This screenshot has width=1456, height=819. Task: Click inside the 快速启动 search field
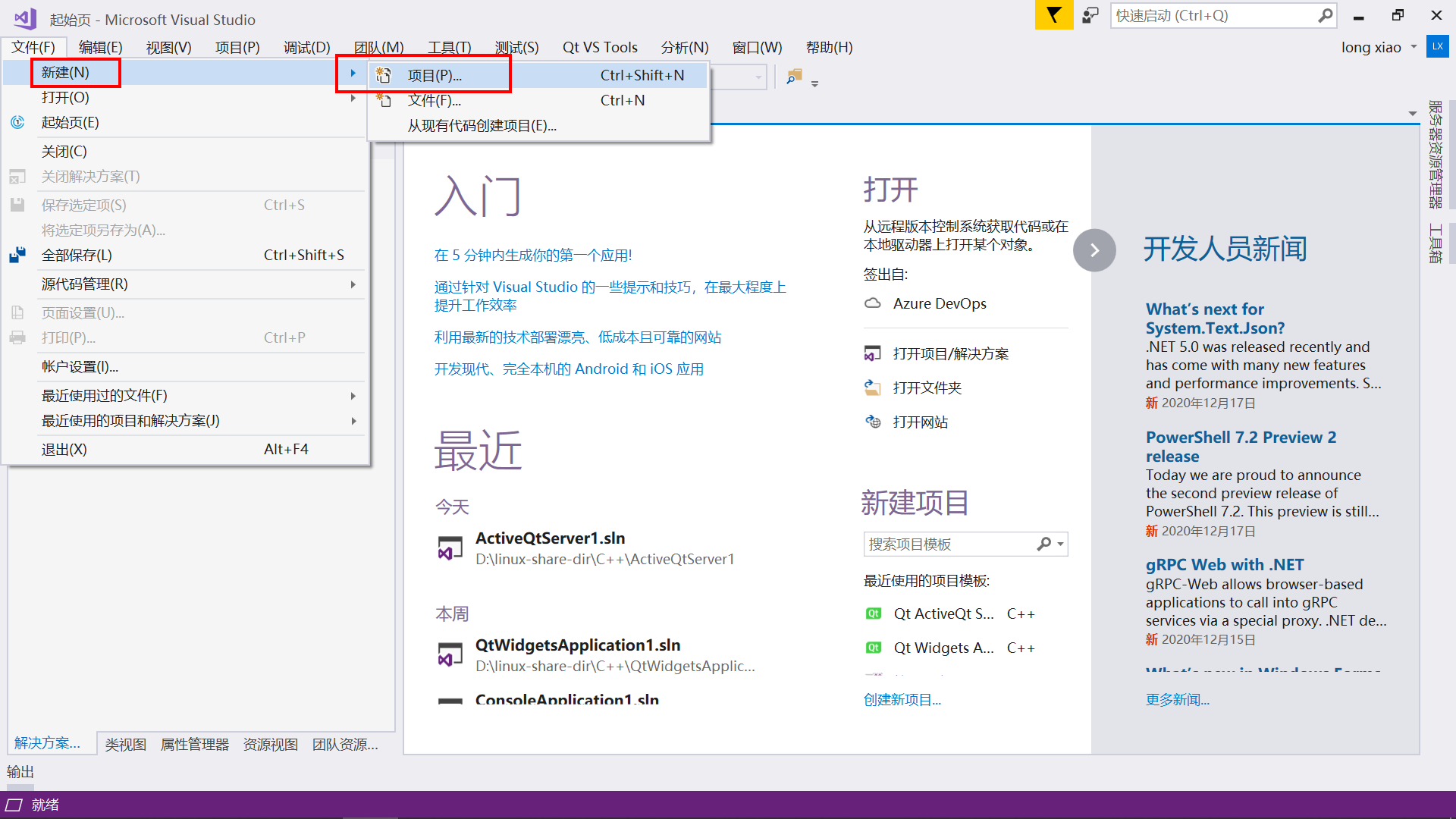(x=1213, y=15)
